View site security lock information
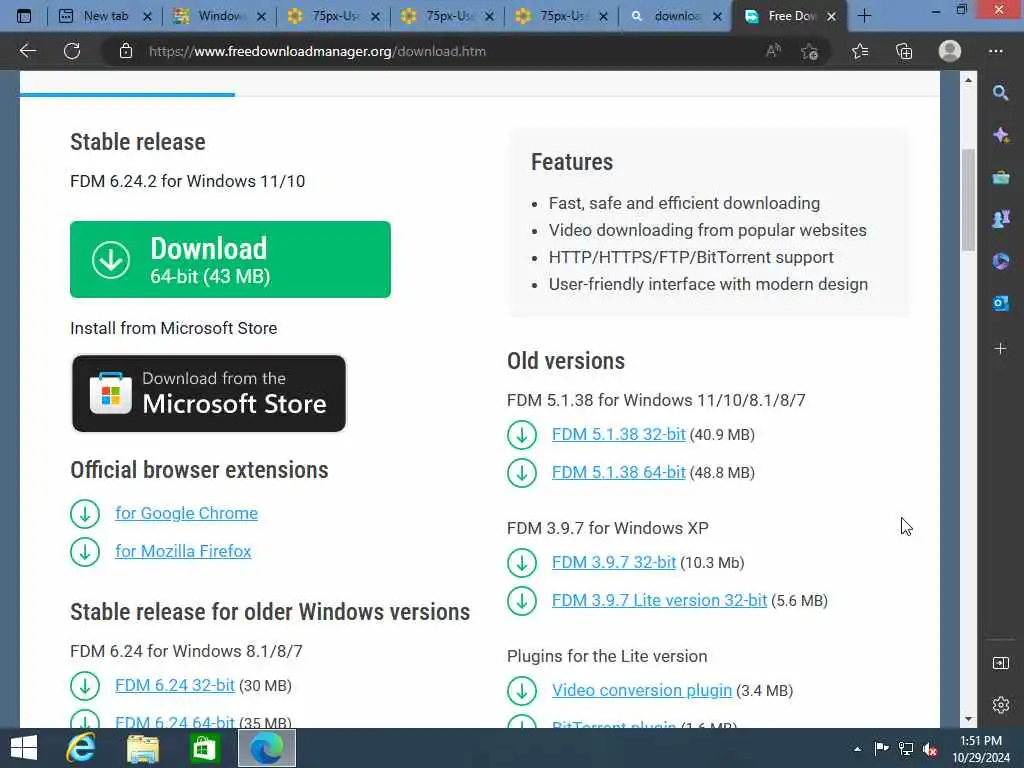This screenshot has height=768, width=1024. point(126,51)
